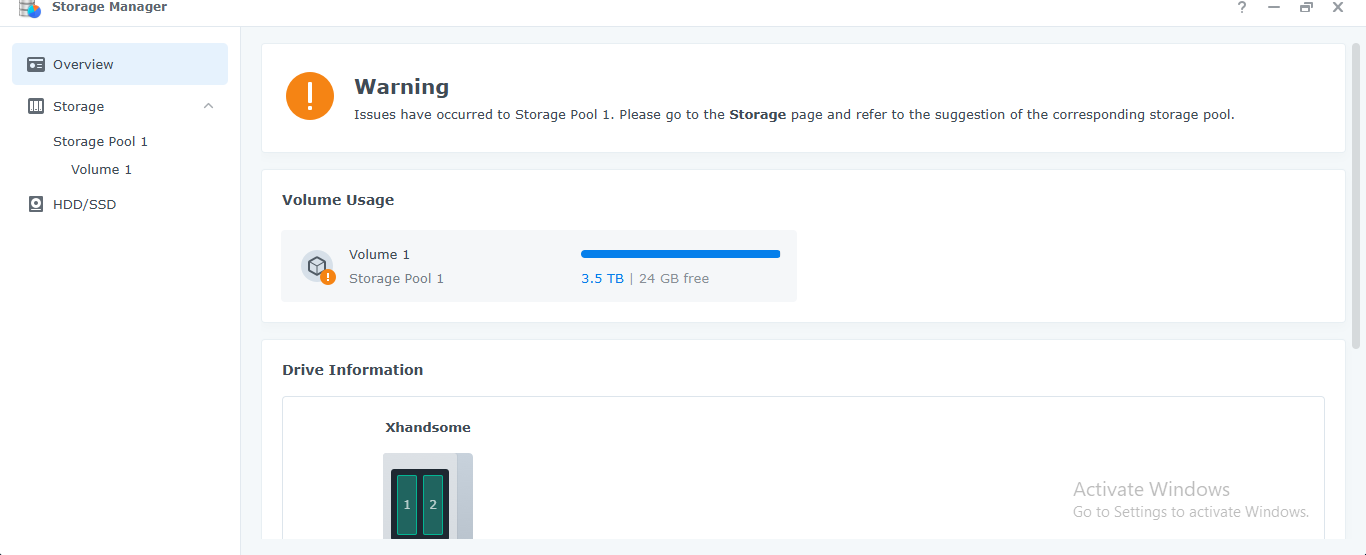Image resolution: width=1366 pixels, height=555 pixels.
Task: Collapse the Storage section chevron
Action: point(208,106)
